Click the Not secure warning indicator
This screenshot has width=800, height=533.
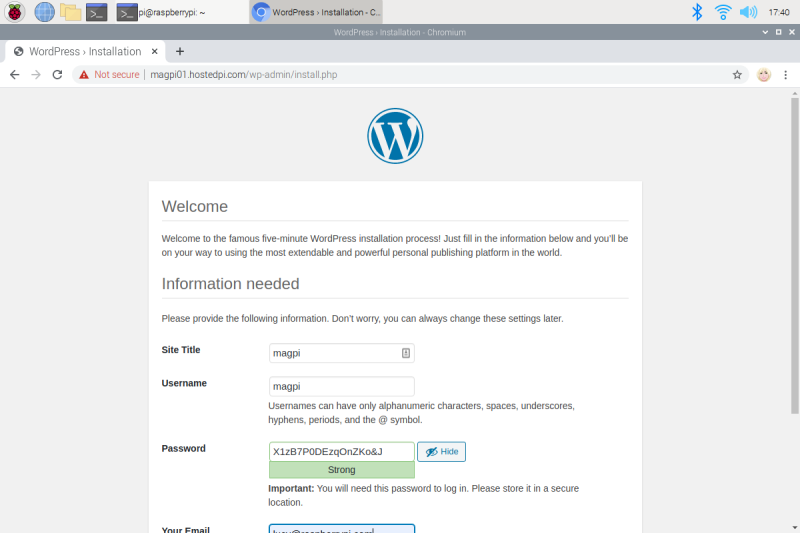[109, 74]
